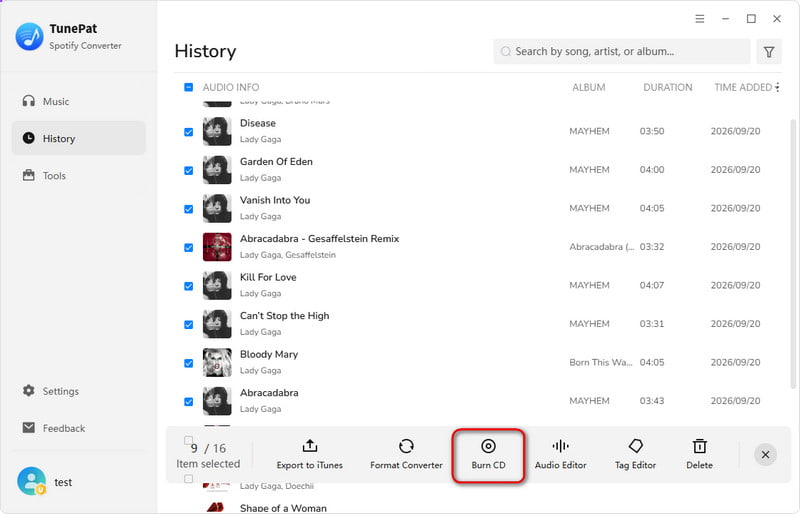The image size is (800, 514).
Task: Uncheck the Disease track checkbox
Action: click(x=188, y=132)
